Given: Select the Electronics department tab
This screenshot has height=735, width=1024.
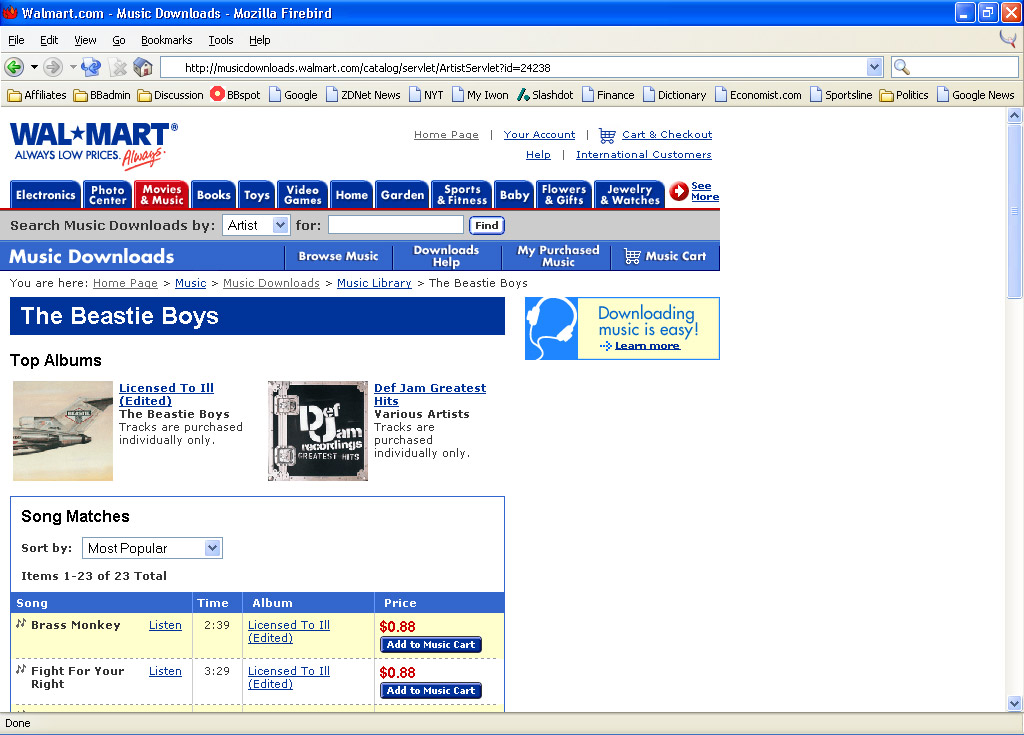Looking at the screenshot, I should [45, 195].
